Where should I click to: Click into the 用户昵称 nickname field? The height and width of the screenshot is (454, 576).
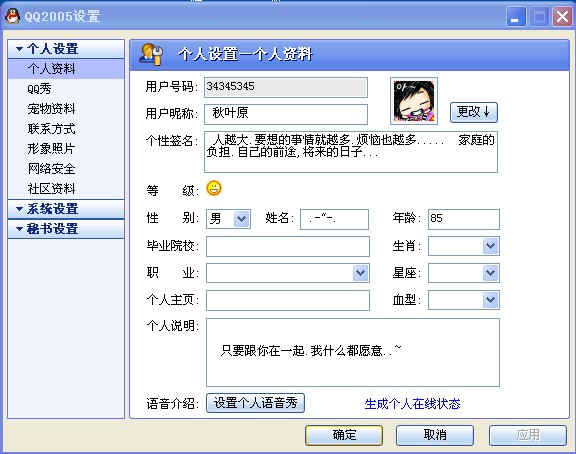[x=286, y=114]
